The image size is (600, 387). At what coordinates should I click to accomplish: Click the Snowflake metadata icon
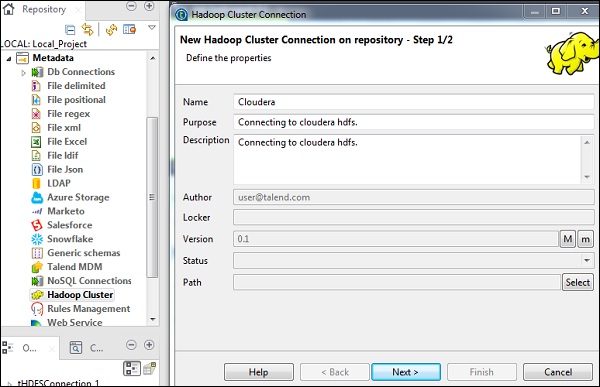click(x=37, y=239)
